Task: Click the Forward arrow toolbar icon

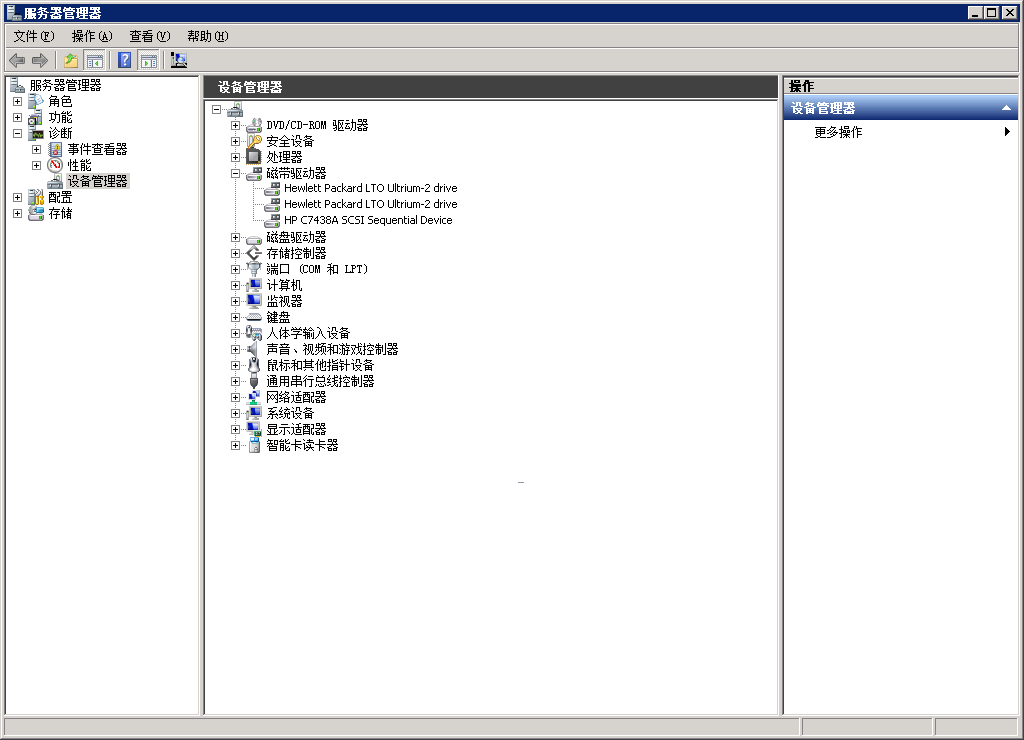Action: coord(40,61)
